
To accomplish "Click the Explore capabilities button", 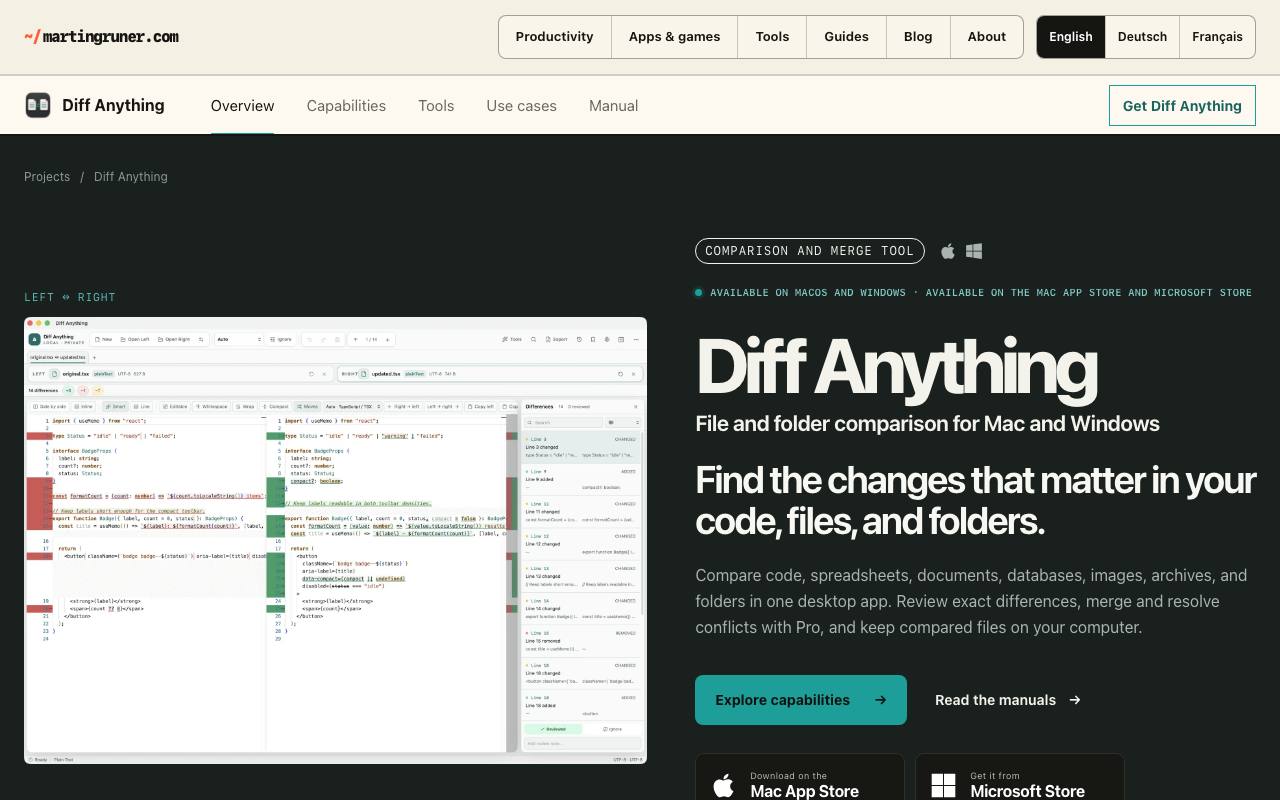I will click(801, 700).
